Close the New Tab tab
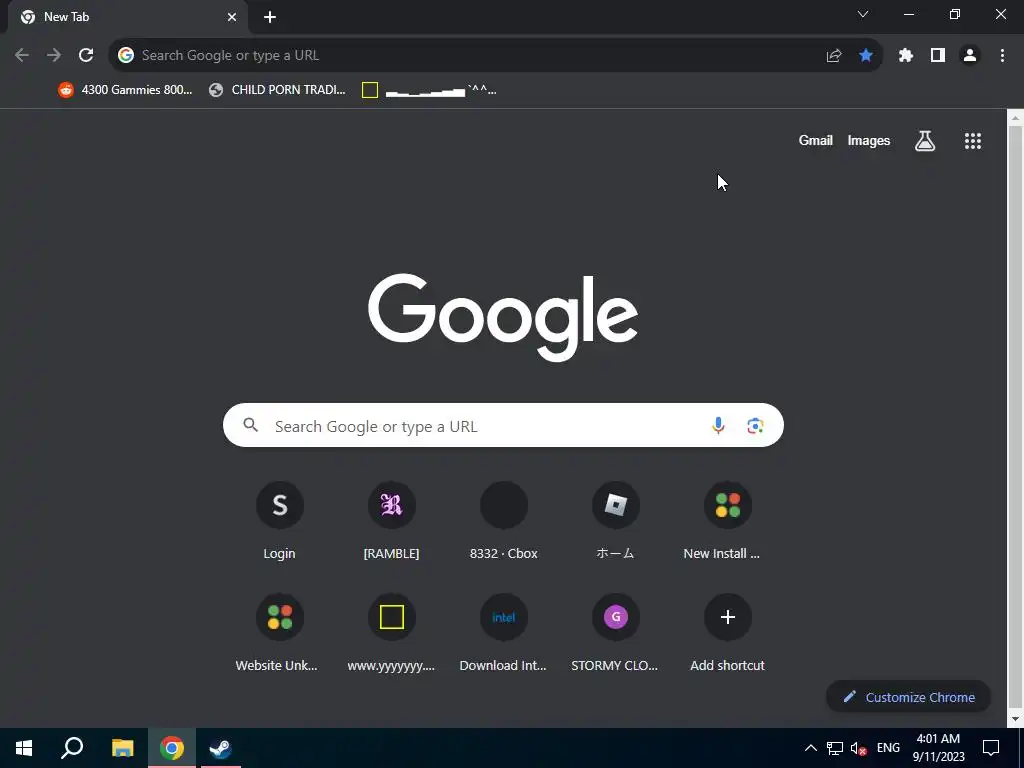 point(232,17)
